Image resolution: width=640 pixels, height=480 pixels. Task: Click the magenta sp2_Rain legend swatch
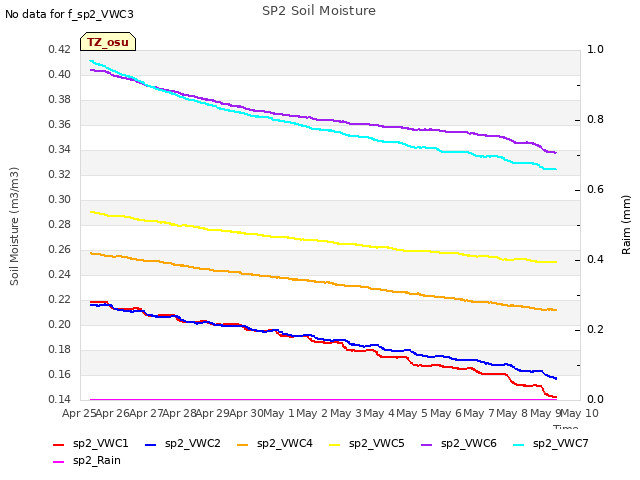[59, 462]
